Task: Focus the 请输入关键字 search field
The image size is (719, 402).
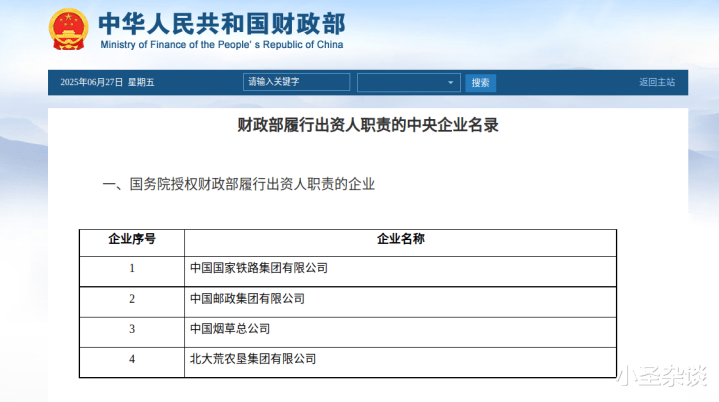Action: [296, 82]
